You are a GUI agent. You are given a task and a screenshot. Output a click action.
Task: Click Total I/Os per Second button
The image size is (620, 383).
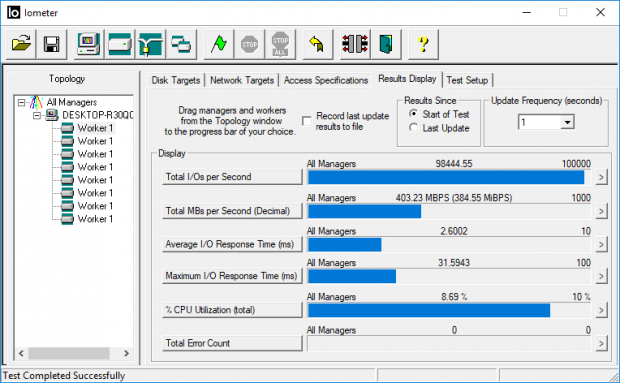point(232,177)
